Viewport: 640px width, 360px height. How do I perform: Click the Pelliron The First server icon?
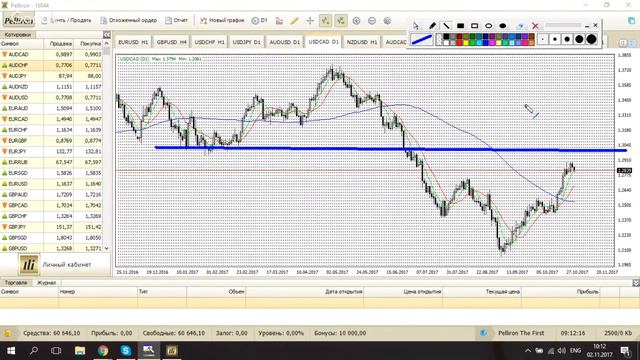[x=484, y=333]
